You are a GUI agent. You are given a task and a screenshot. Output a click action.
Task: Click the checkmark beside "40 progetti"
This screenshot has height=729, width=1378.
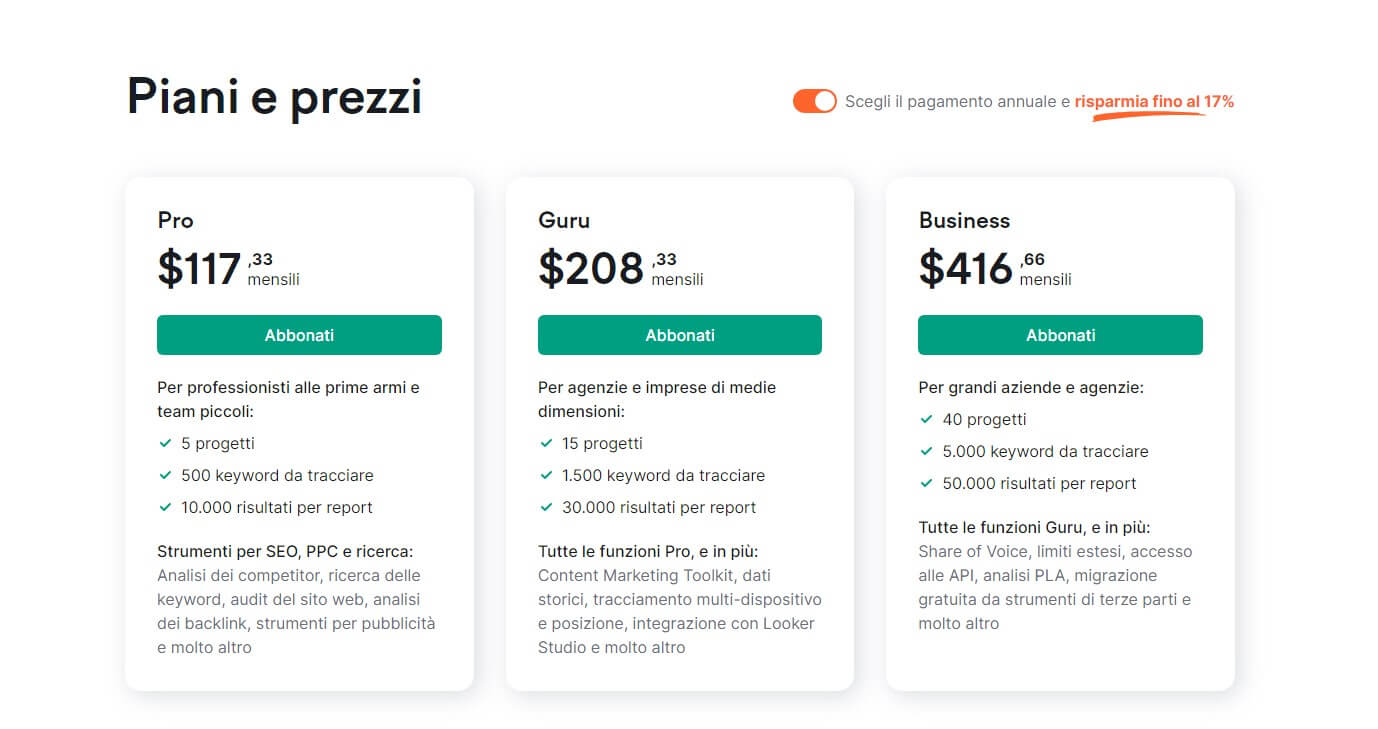926,419
